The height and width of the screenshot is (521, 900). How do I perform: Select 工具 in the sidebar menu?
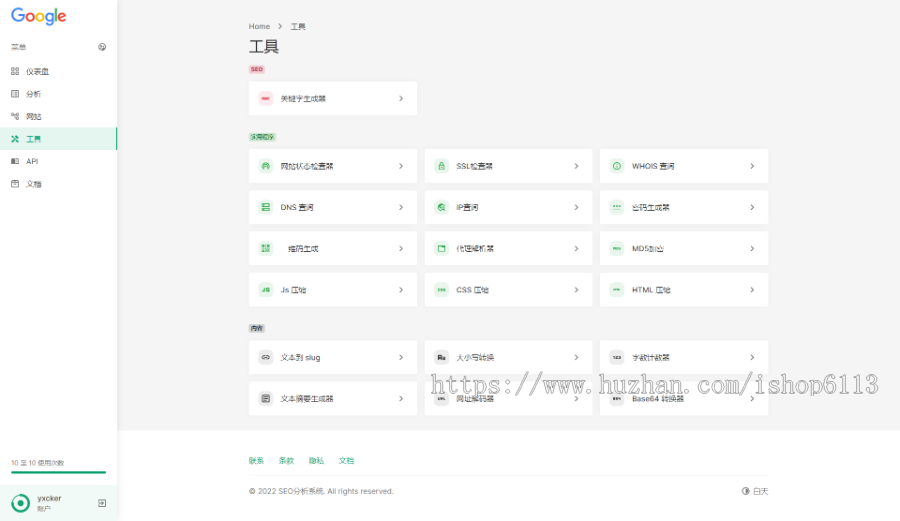click(59, 139)
